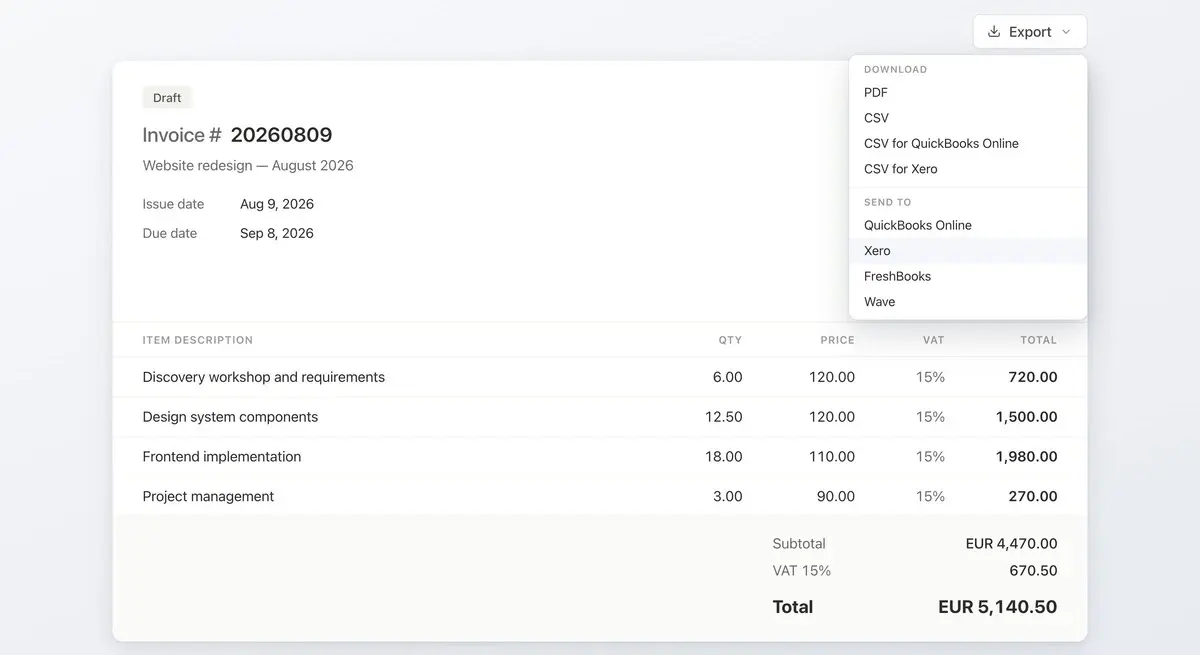Click price 90.00 for Project management
This screenshot has height=655, width=1200.
836,496
